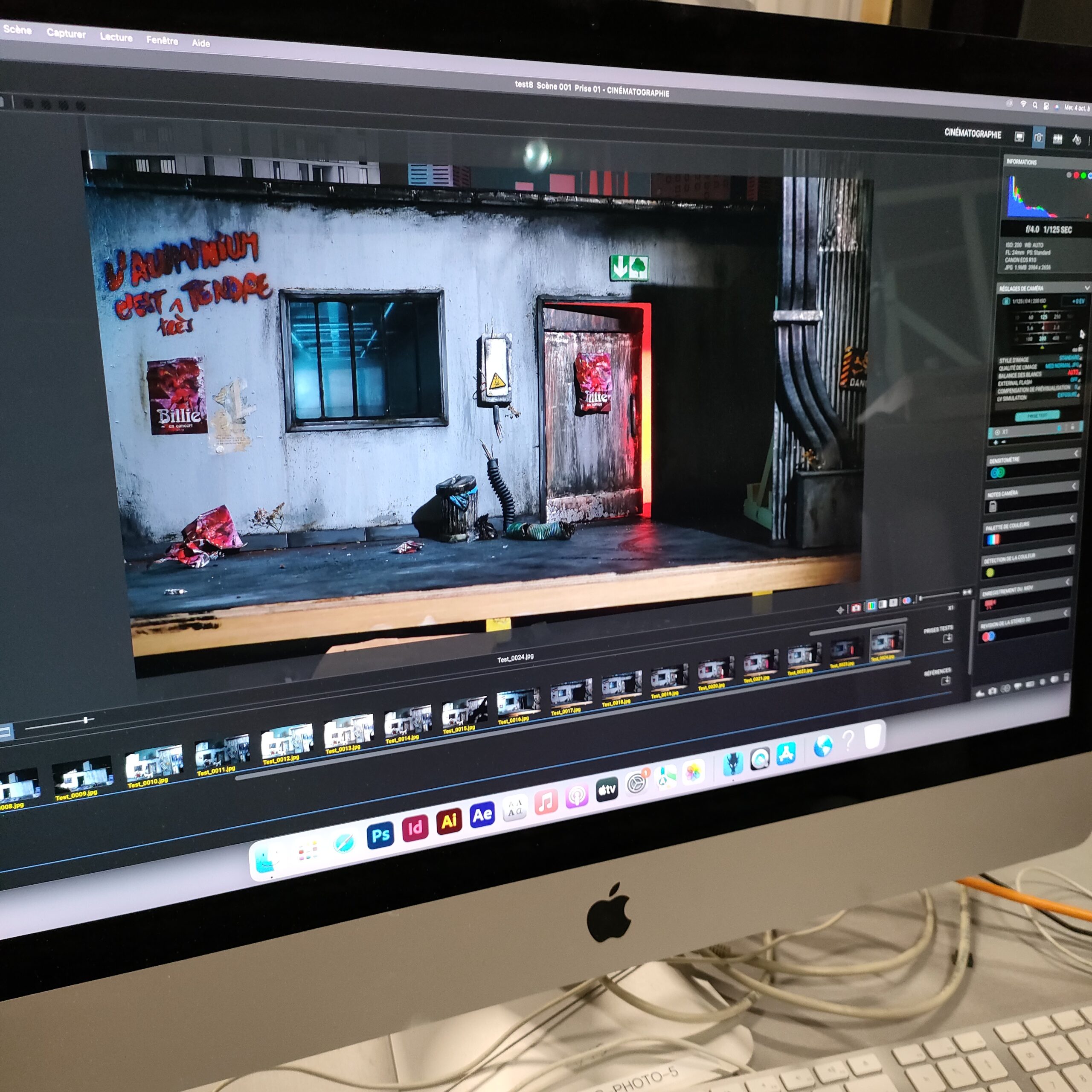Toggle the fit-width icon beside viewer slider

point(967,592)
